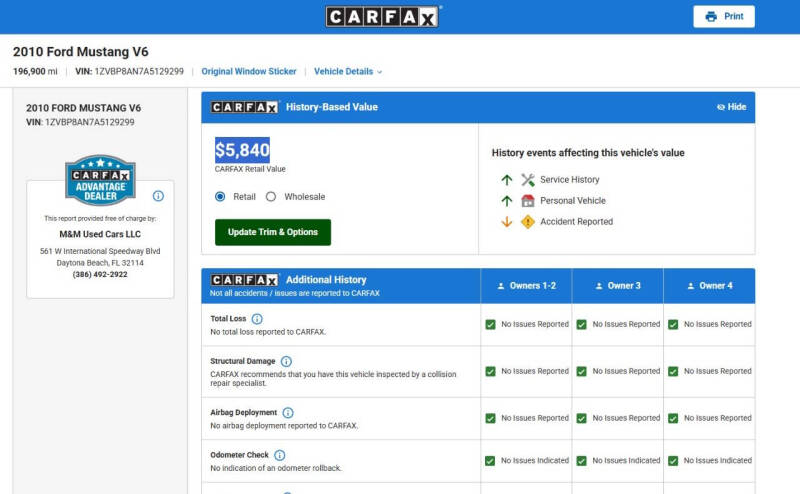Screen dimensions: 800x494
Task: Click the green up arrow beside Personal Vehicle
Action: (x=507, y=201)
